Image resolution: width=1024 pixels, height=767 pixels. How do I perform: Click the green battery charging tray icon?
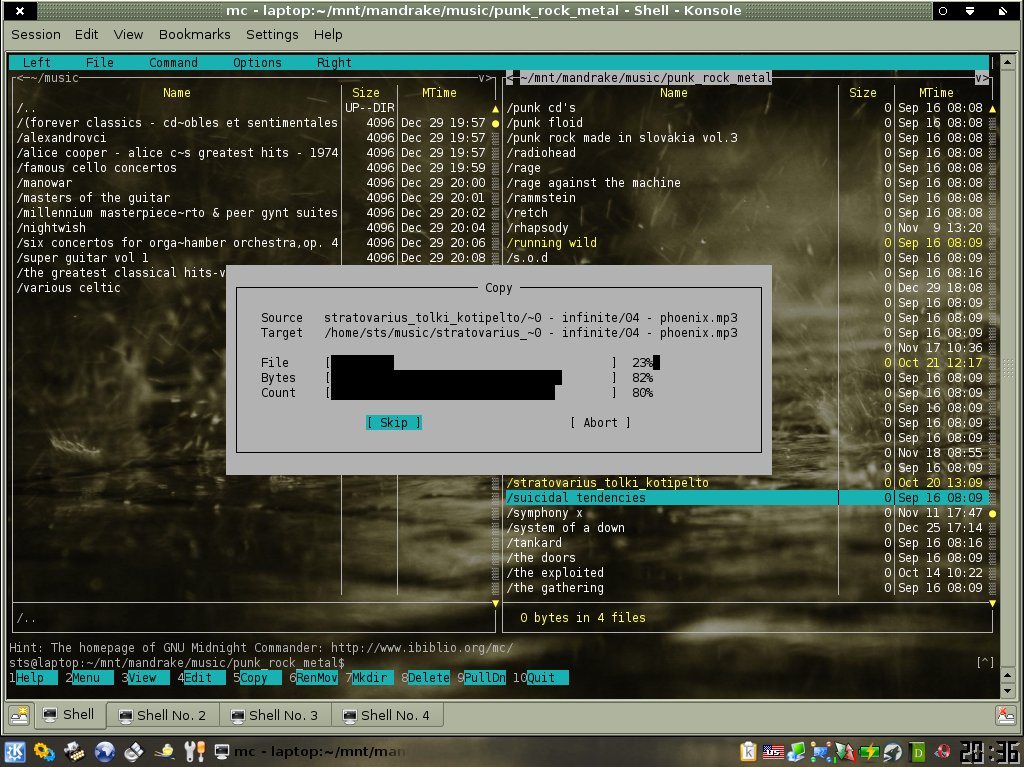tap(869, 753)
